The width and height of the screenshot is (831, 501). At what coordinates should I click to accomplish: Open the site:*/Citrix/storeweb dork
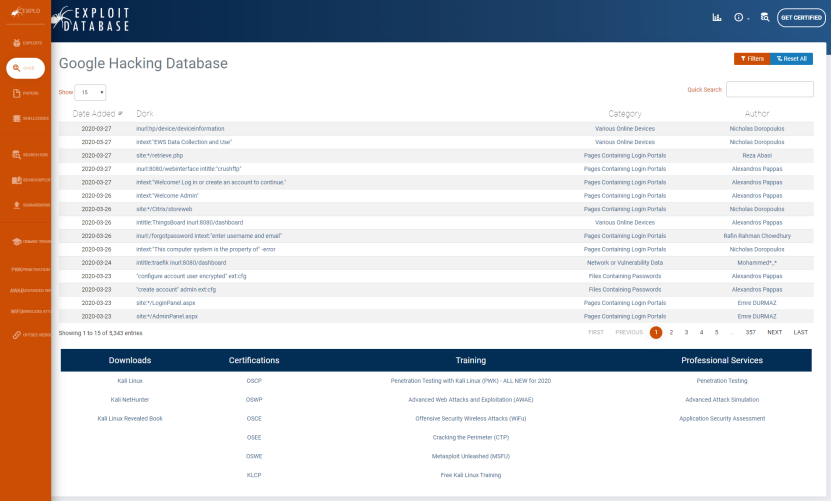tap(164, 209)
